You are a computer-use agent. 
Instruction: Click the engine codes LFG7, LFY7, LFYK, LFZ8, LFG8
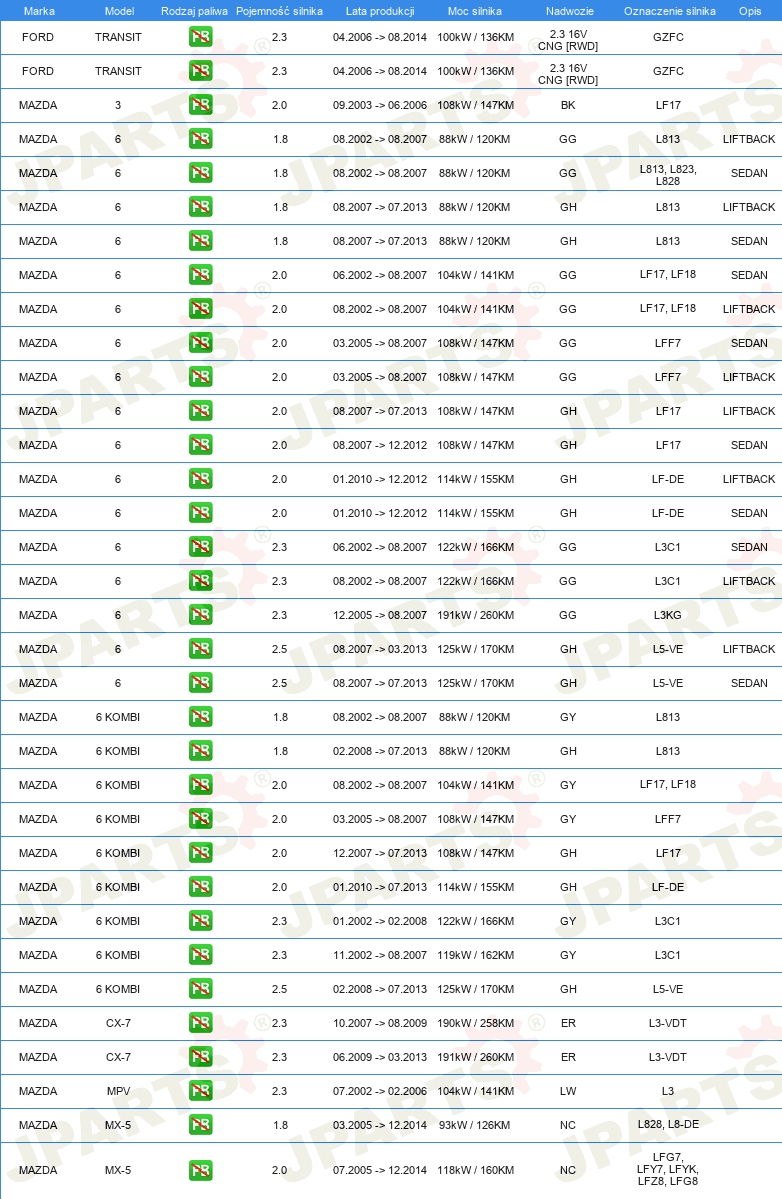[667, 1169]
